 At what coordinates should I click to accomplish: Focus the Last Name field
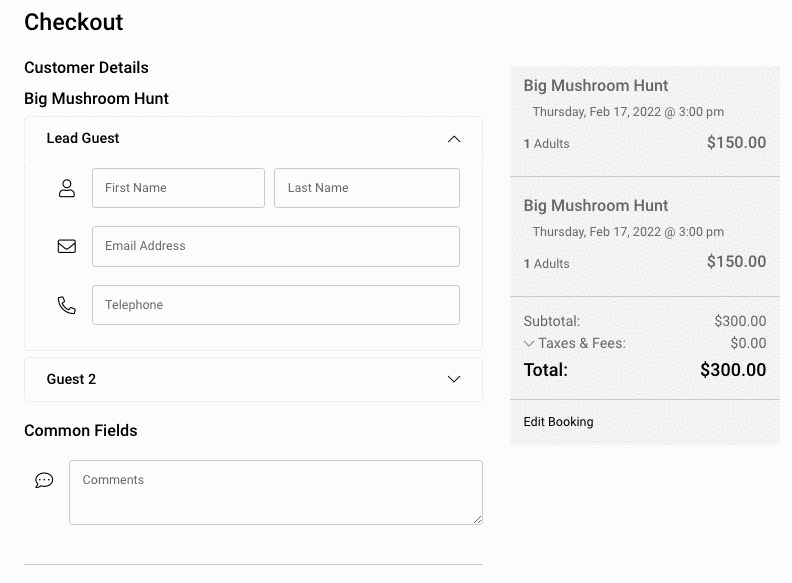tap(367, 188)
